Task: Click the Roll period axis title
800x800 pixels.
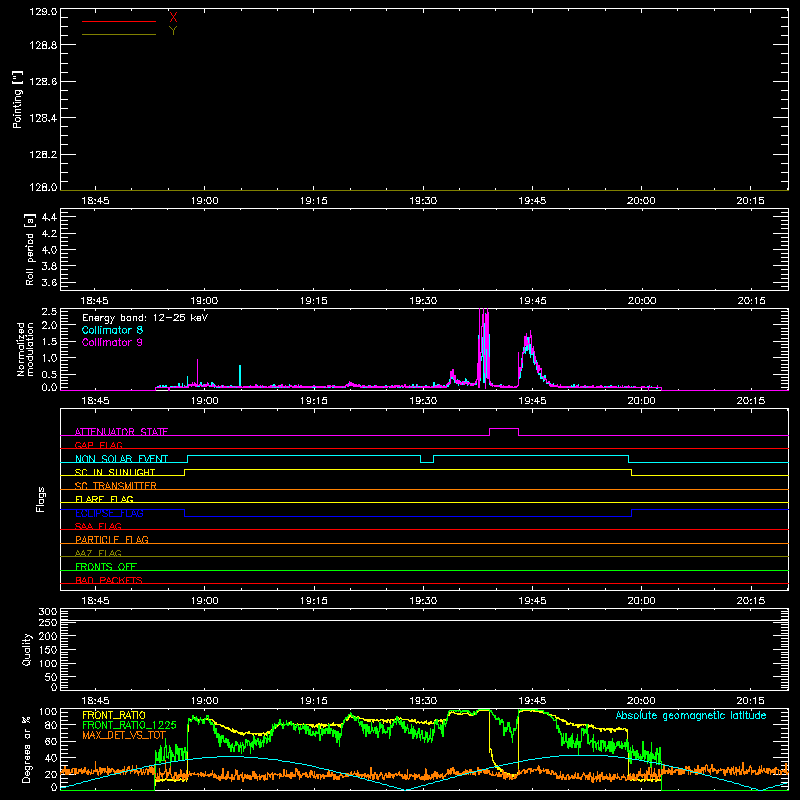Action: (30, 249)
